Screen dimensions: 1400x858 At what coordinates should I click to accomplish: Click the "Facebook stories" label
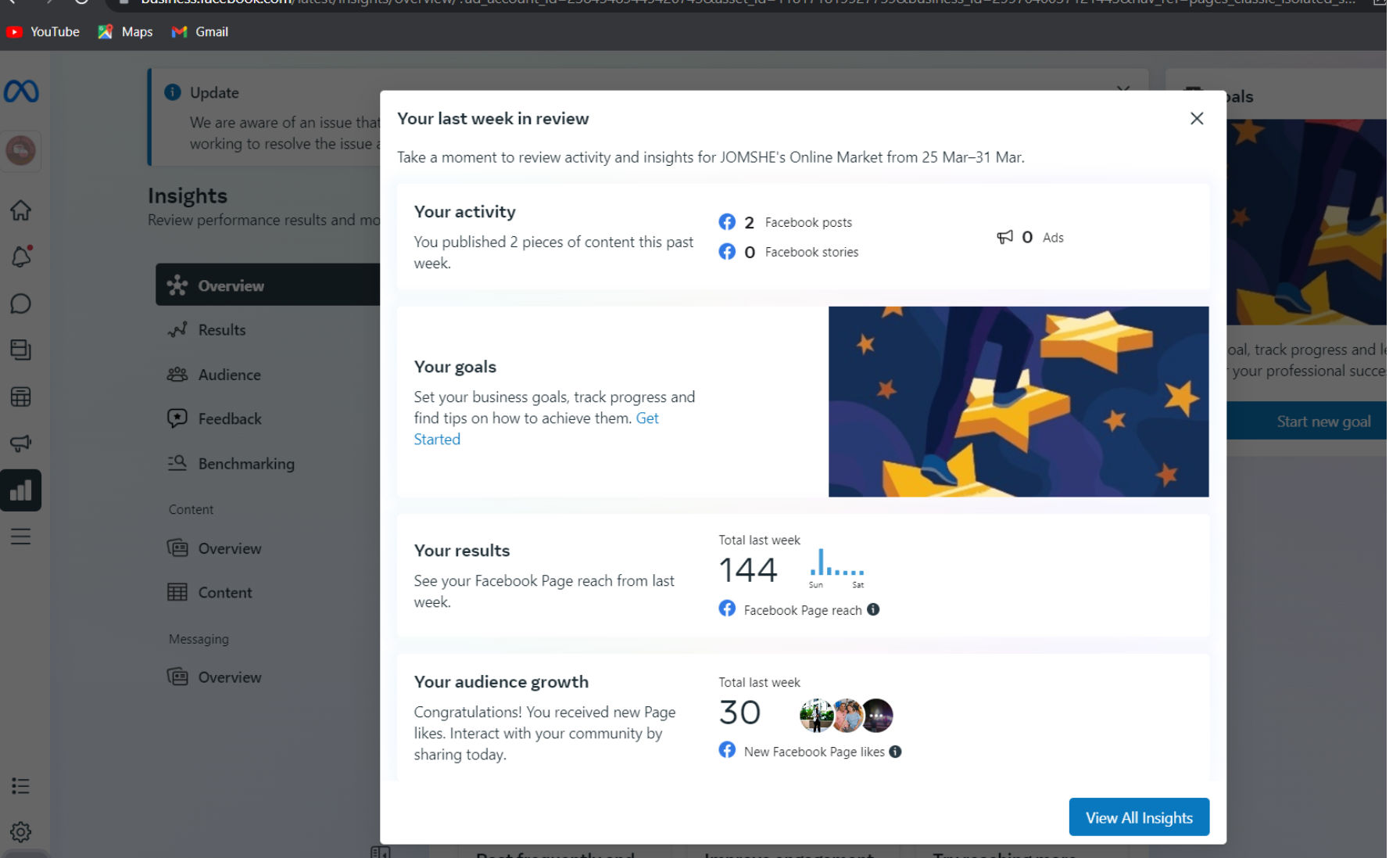(811, 252)
